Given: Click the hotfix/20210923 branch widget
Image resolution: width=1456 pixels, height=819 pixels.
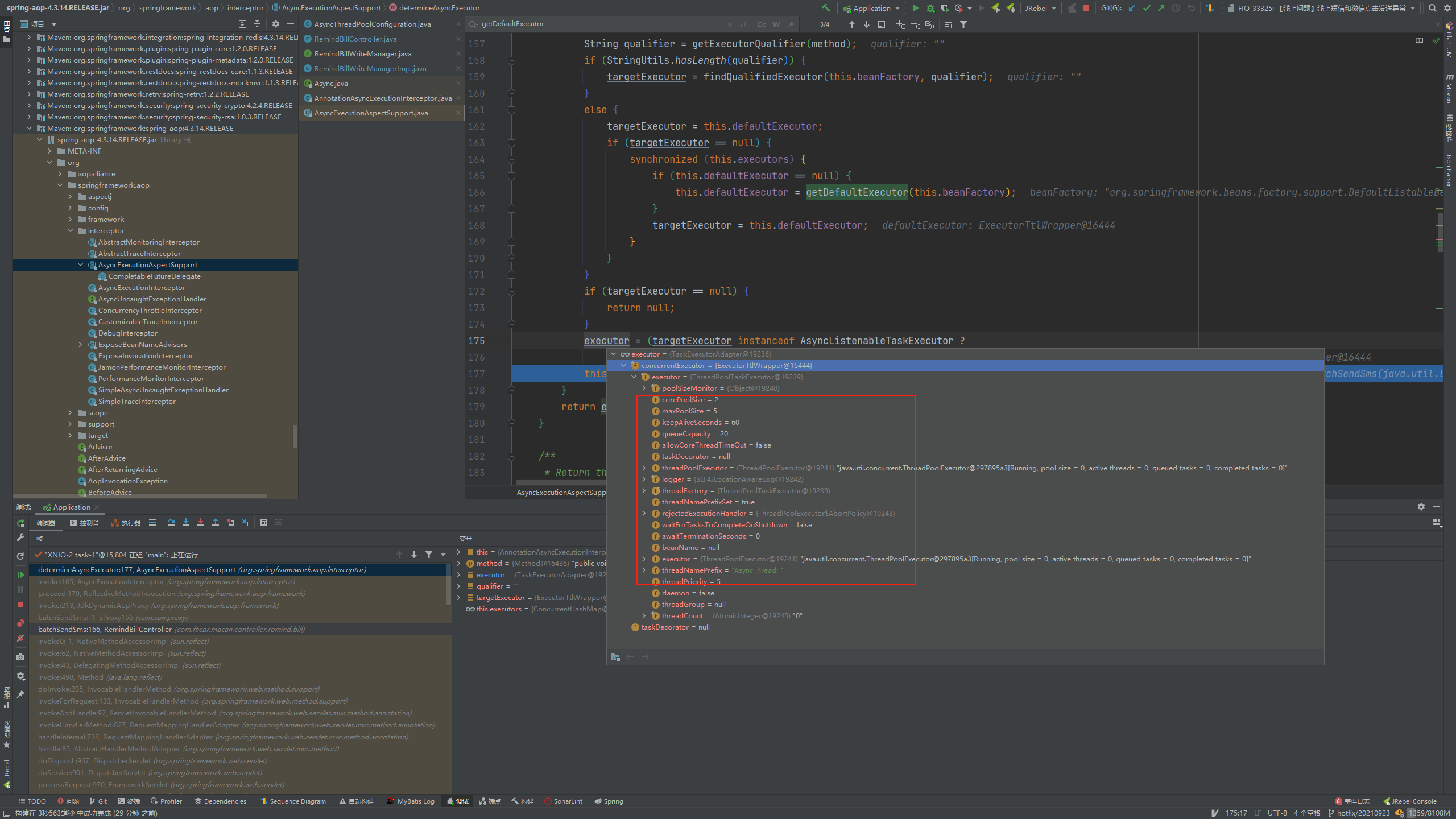Looking at the screenshot, I should (1359, 813).
